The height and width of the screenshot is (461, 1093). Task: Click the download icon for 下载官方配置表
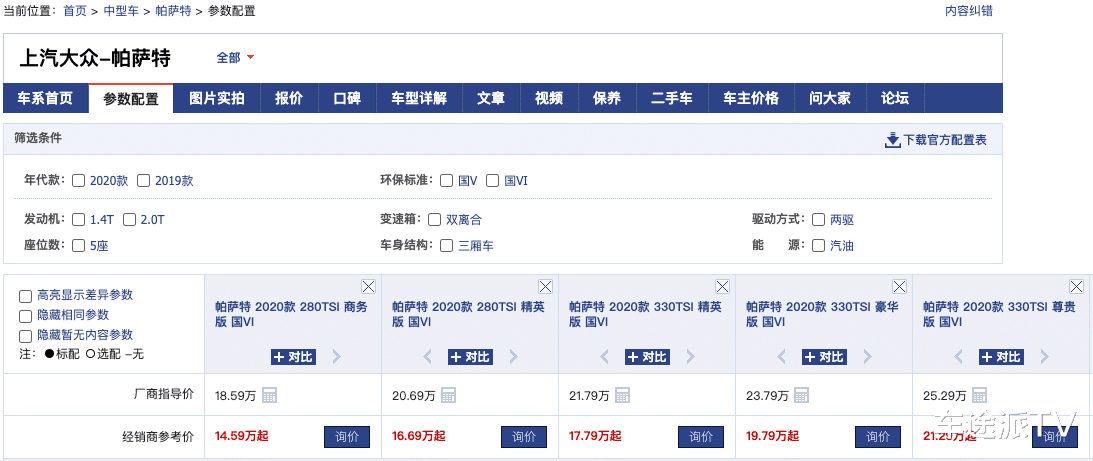point(893,140)
